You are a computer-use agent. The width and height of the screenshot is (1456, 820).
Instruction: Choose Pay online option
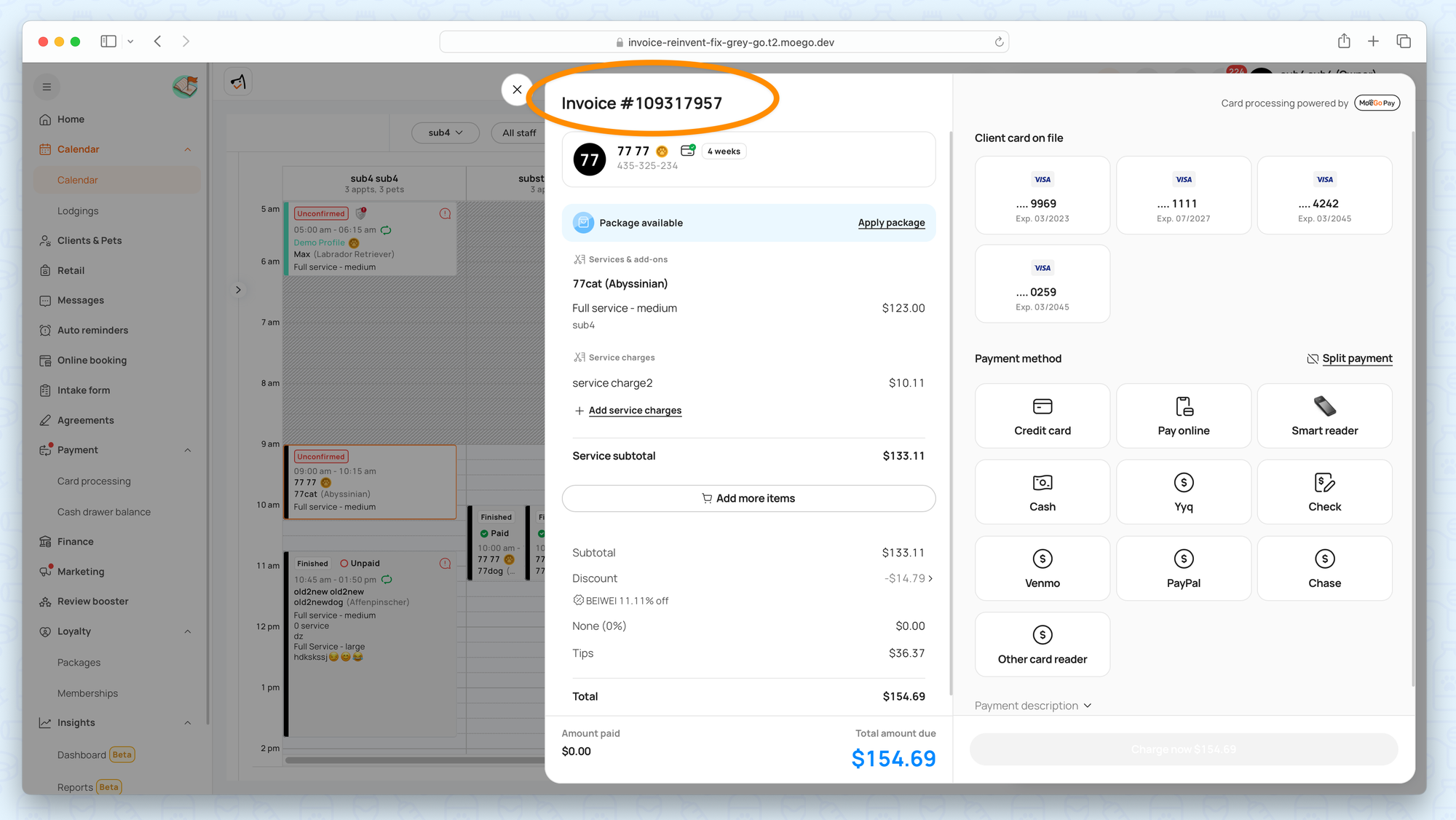tap(1183, 416)
